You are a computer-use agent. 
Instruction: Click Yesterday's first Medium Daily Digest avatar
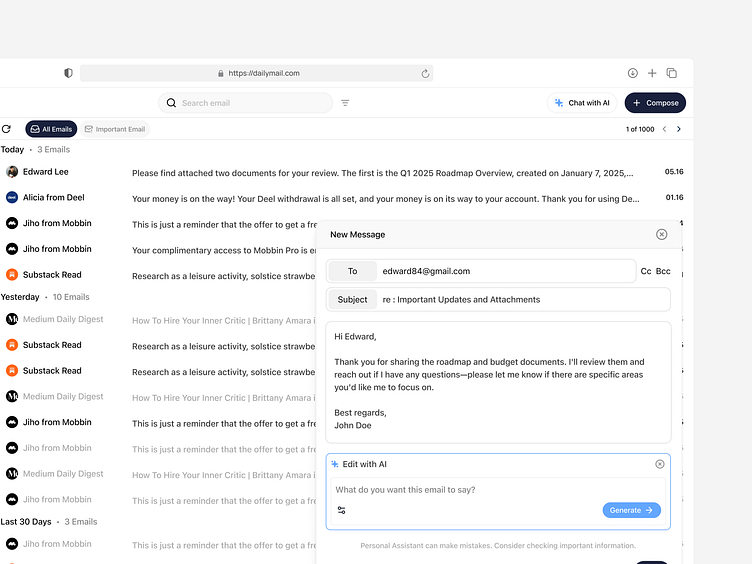coord(12,319)
